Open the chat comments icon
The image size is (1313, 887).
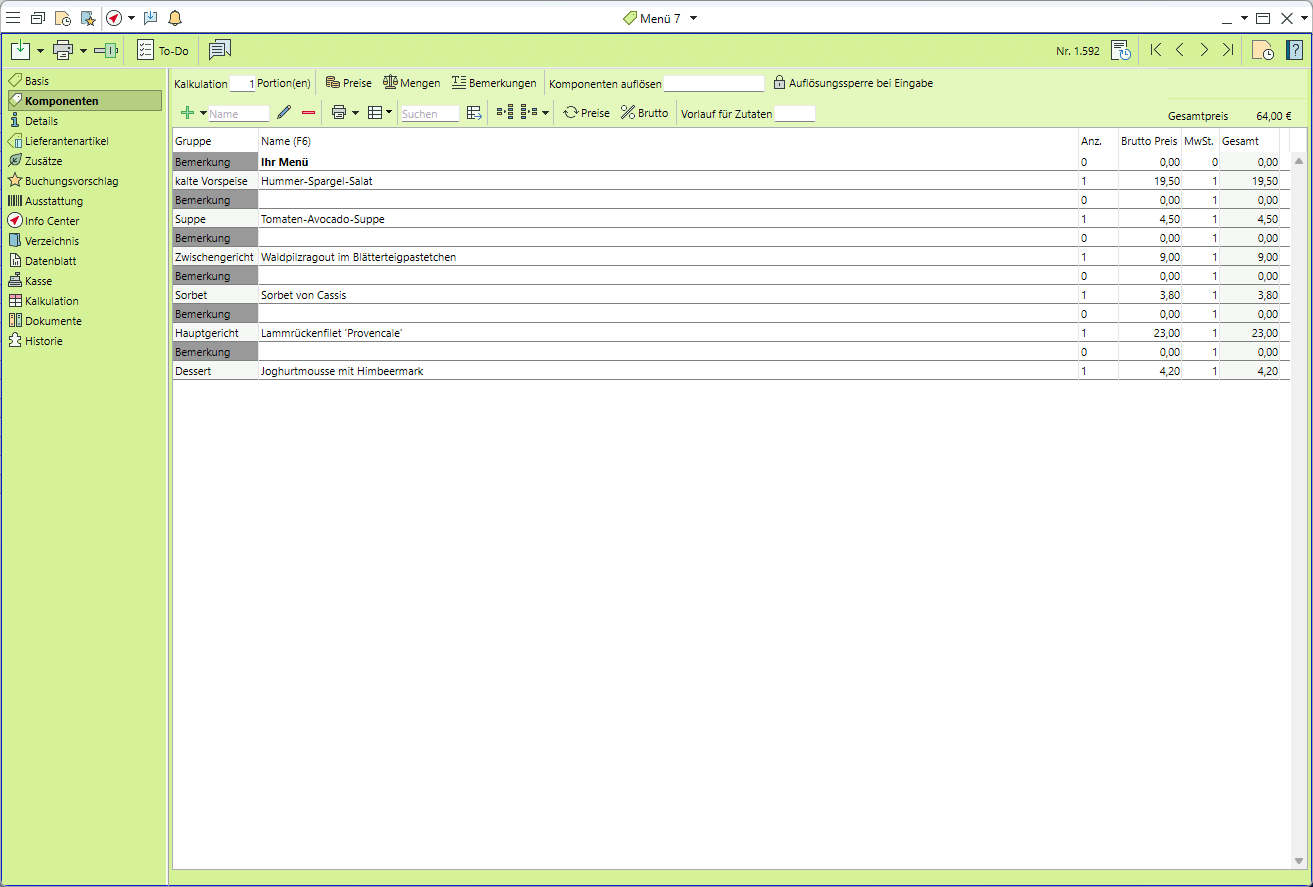coord(220,50)
